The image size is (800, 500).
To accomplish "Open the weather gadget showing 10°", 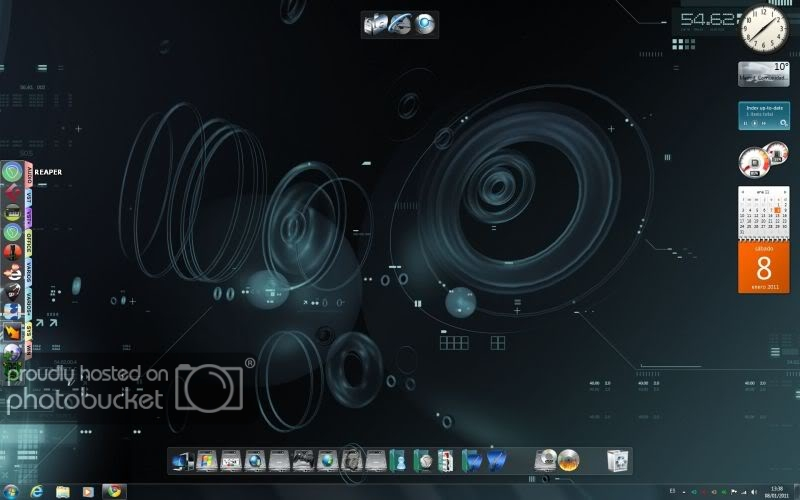I will tap(764, 74).
